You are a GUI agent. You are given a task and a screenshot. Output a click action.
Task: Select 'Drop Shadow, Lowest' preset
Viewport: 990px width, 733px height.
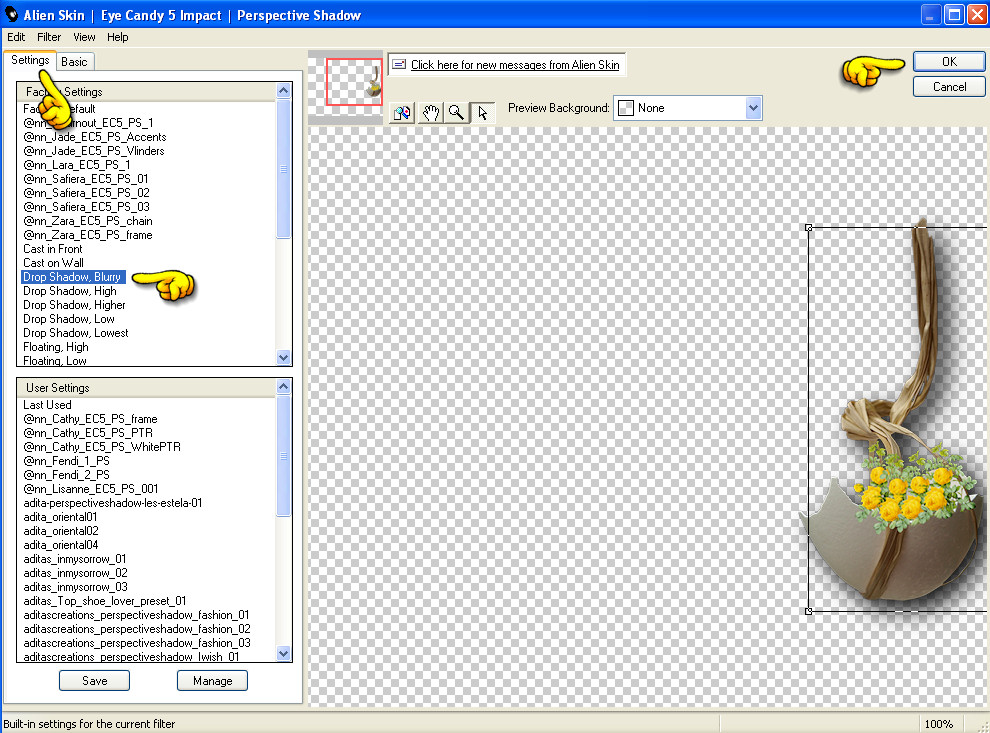[75, 333]
